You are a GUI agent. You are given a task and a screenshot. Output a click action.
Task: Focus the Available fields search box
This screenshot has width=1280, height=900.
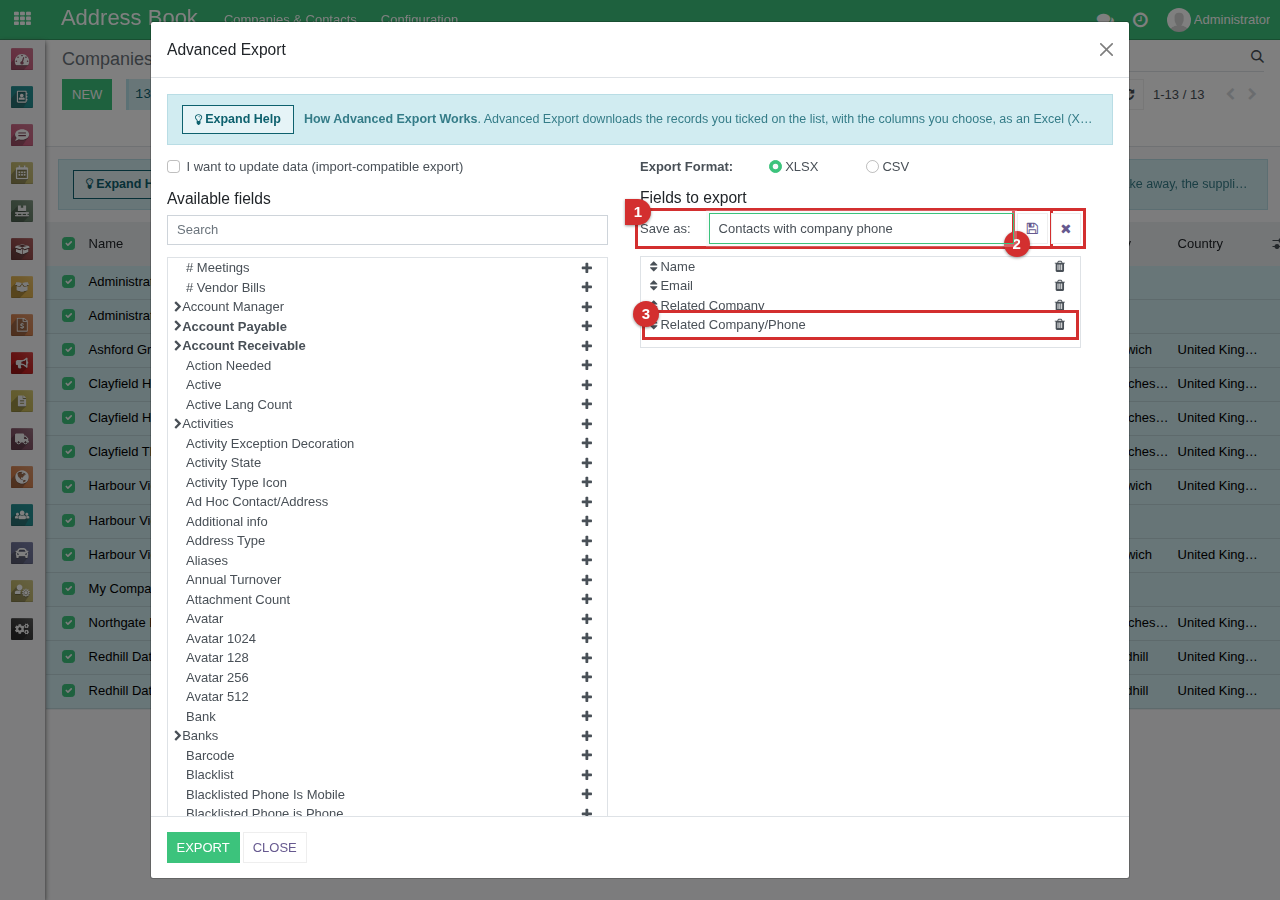click(x=387, y=230)
